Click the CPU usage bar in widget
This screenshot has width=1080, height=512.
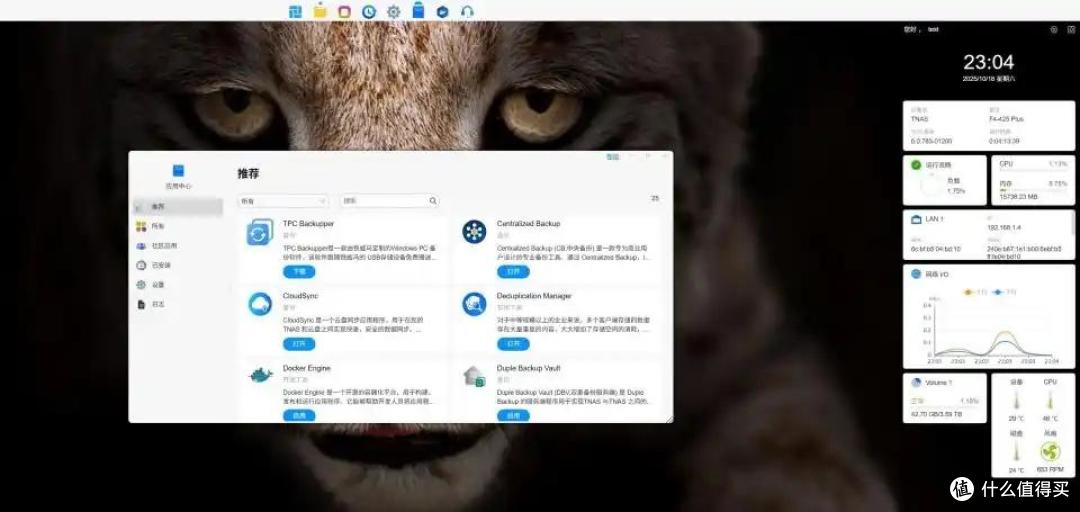pyautogui.click(x=1033, y=171)
